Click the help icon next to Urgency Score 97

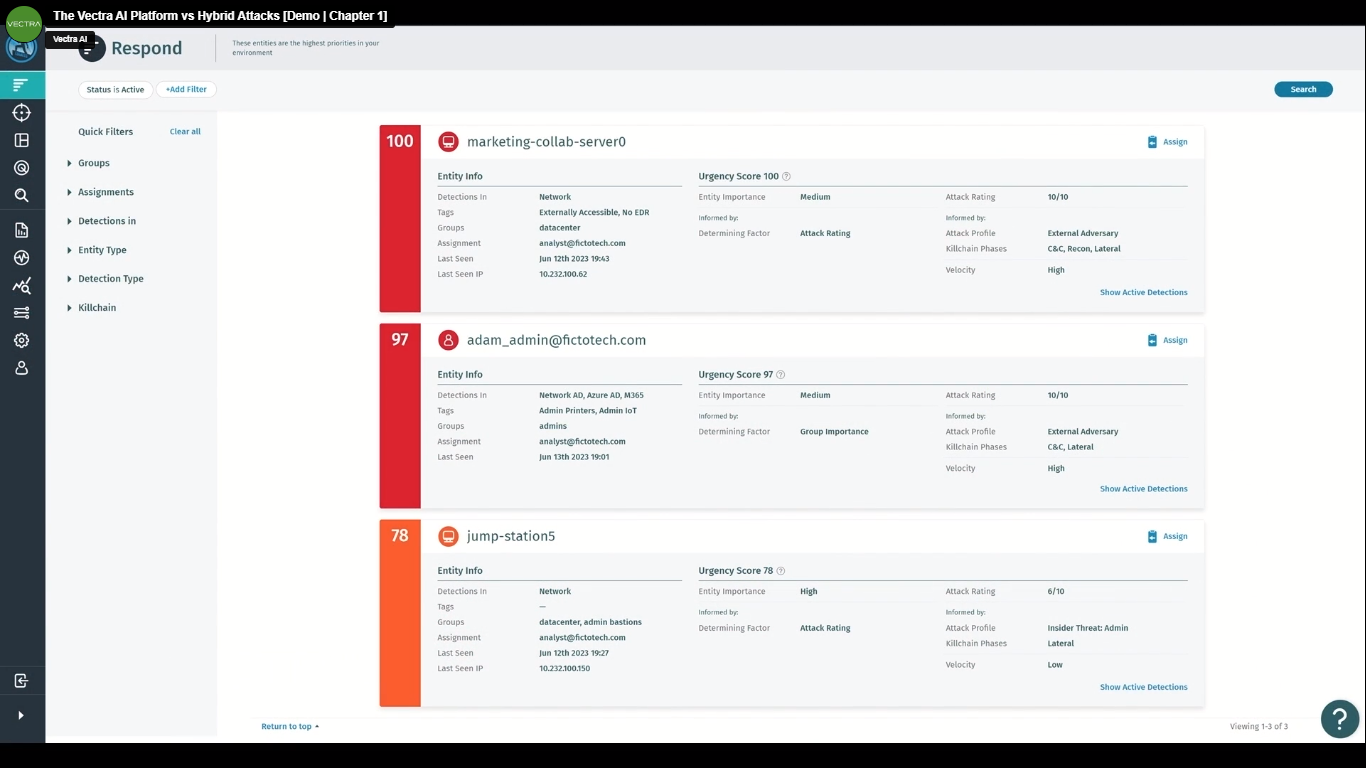coord(781,375)
